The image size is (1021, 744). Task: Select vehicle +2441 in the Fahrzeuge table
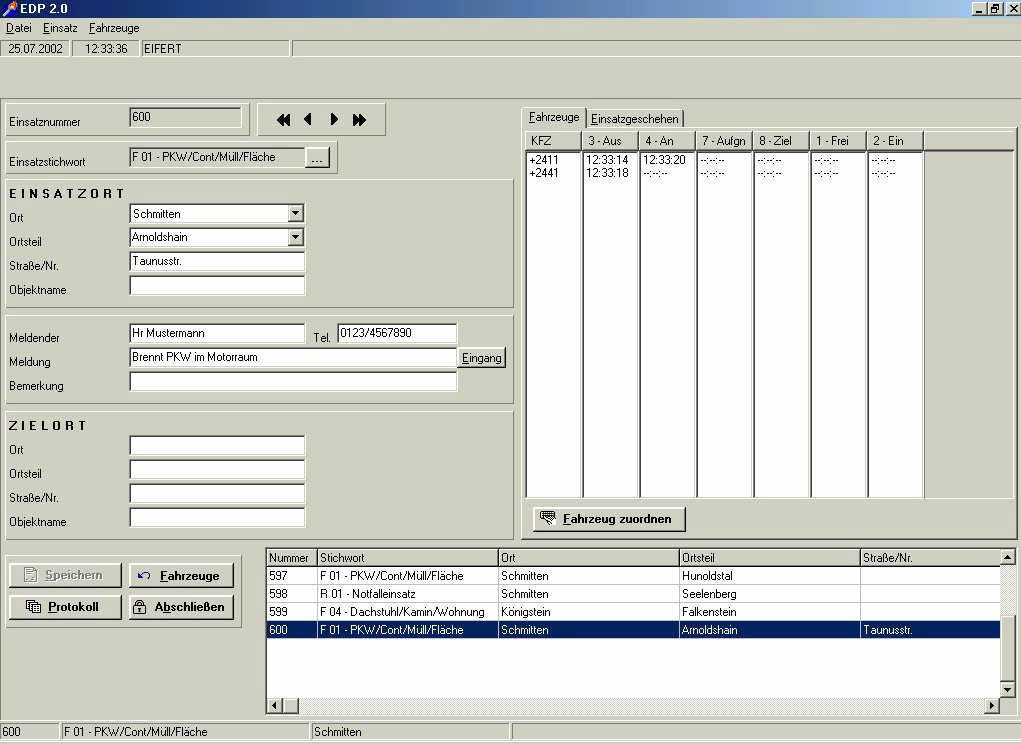click(545, 173)
